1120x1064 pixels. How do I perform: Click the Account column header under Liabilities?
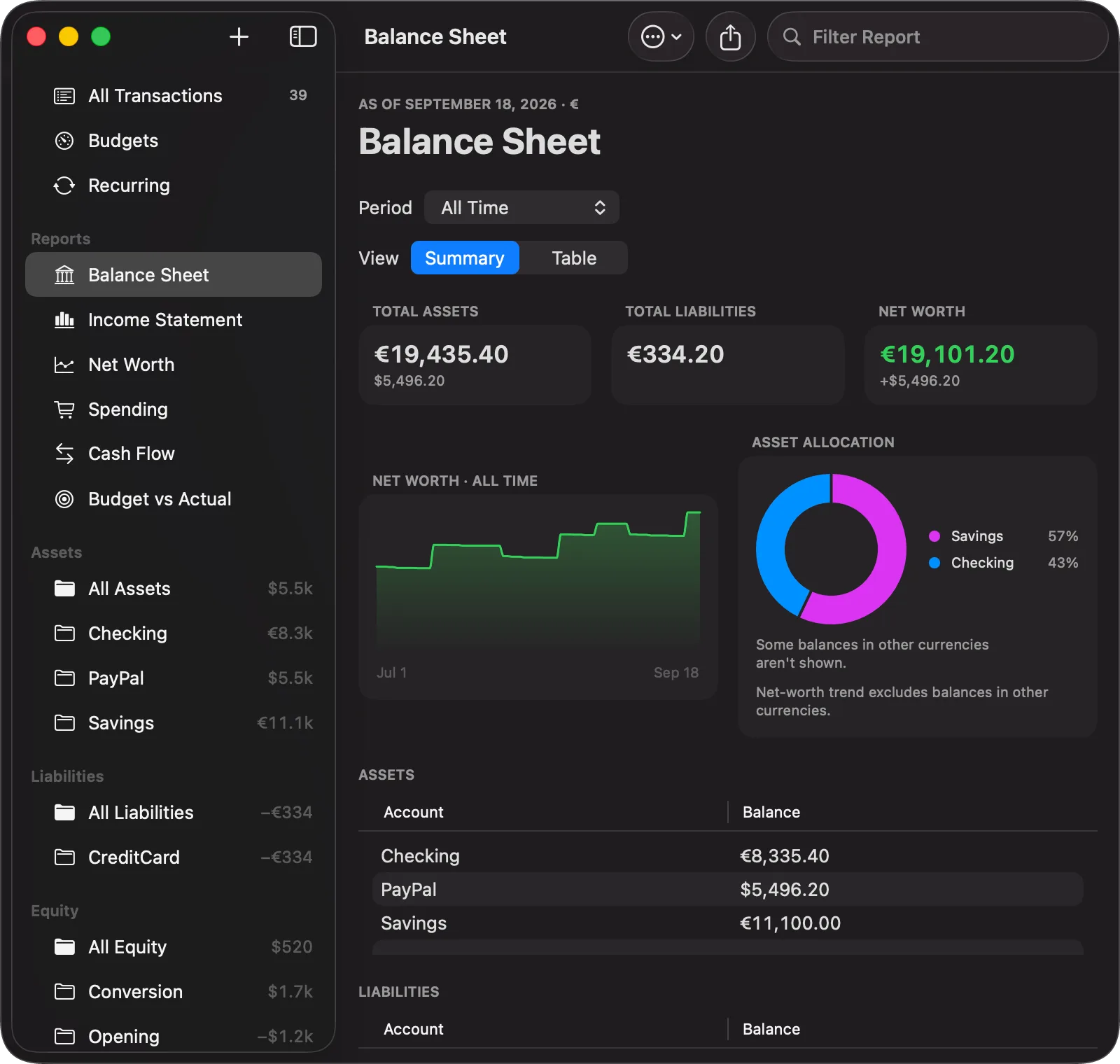pos(414,1029)
